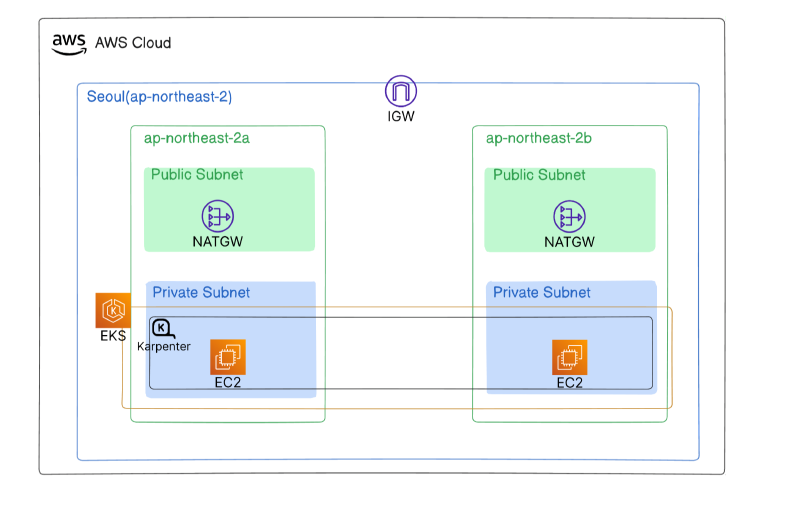This screenshot has height=513, width=800.
Task: Select the 'ap-northeast-2a' zone label
Action: point(197,138)
